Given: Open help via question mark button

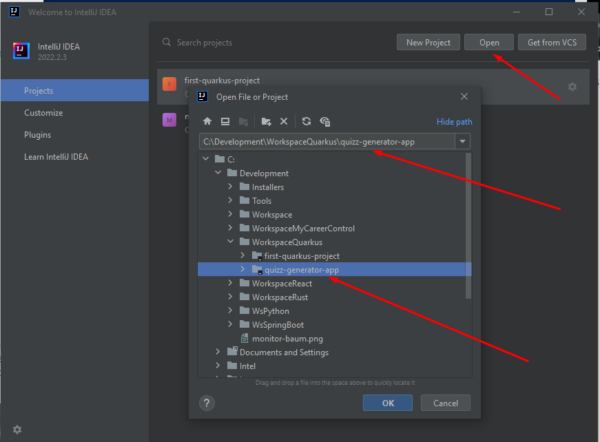Looking at the screenshot, I should [x=207, y=403].
